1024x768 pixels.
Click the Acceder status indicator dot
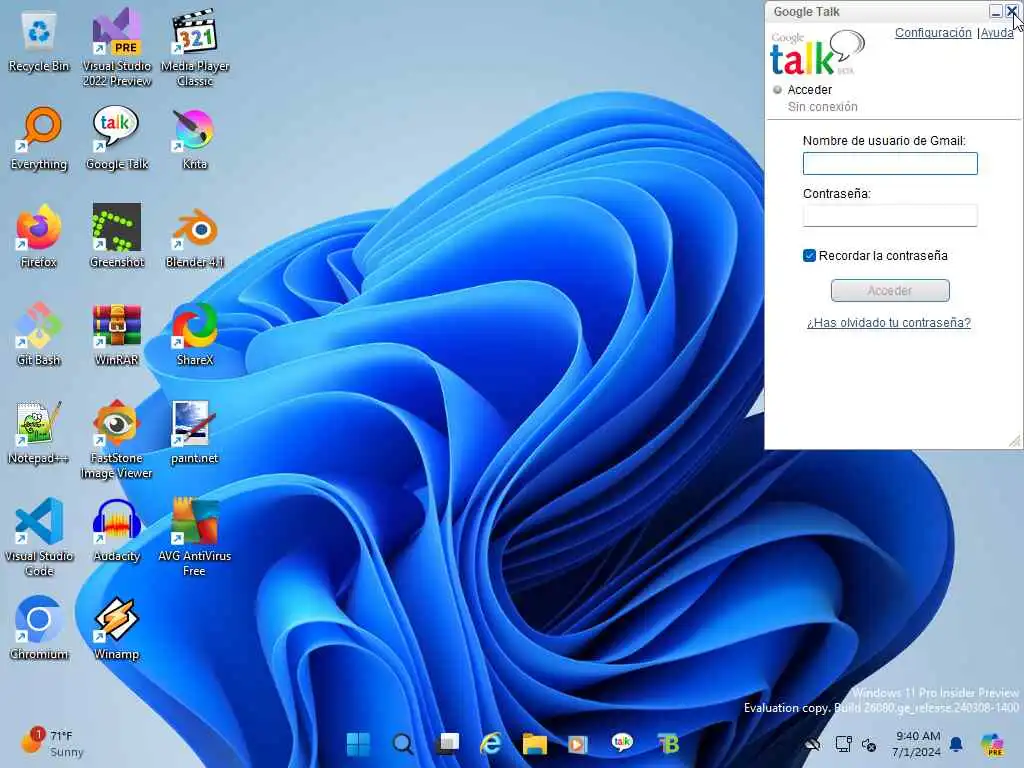777,89
